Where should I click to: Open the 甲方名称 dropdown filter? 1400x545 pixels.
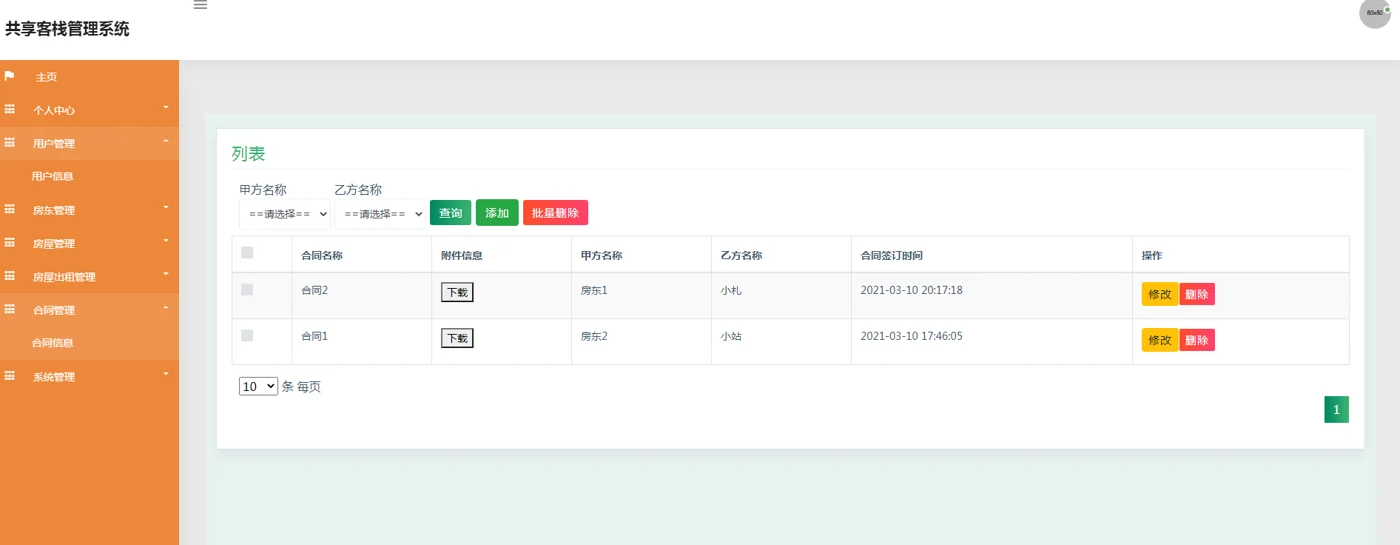pos(285,213)
